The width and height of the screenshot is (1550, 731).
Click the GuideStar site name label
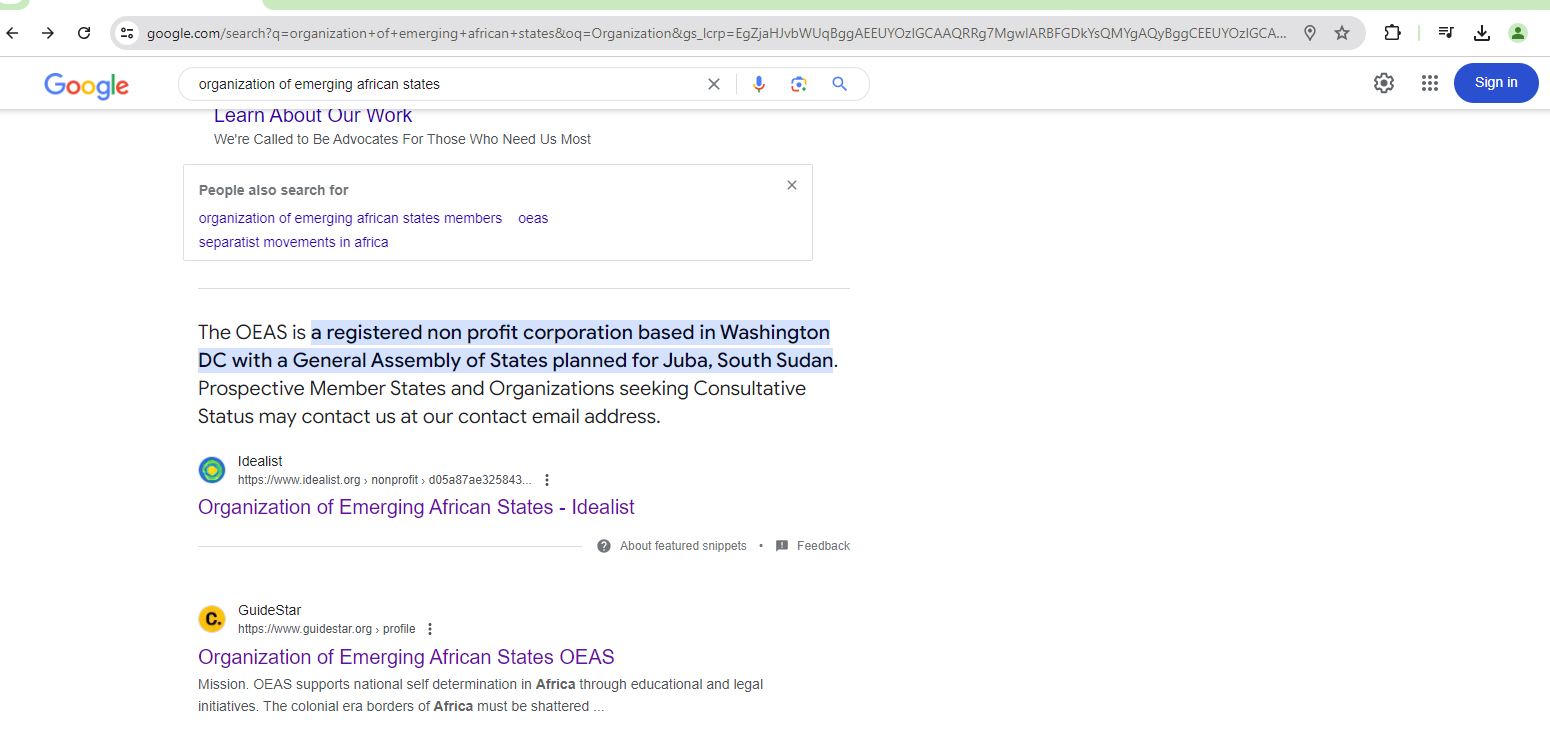pyautogui.click(x=269, y=610)
